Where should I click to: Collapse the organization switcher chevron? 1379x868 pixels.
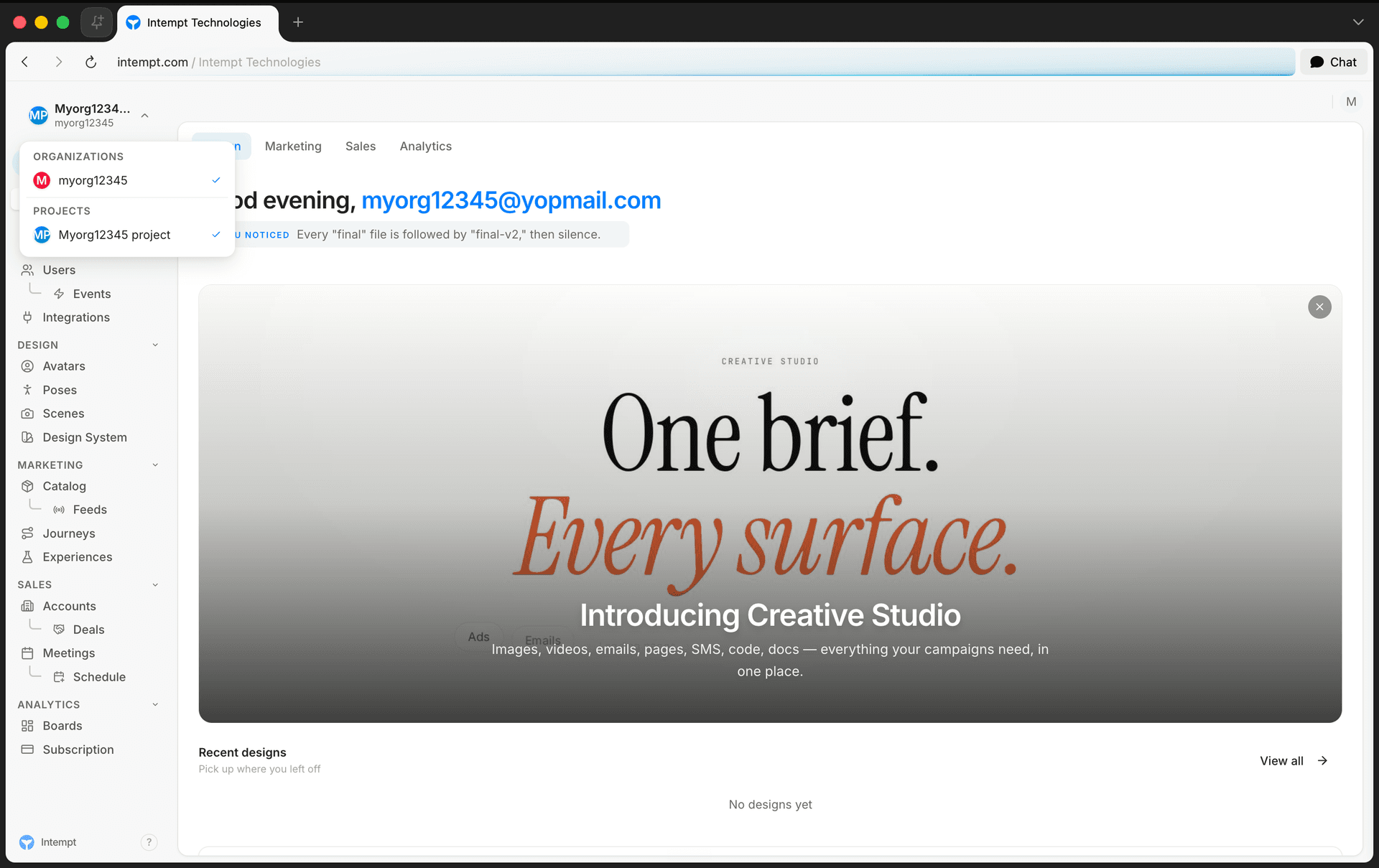tap(145, 116)
